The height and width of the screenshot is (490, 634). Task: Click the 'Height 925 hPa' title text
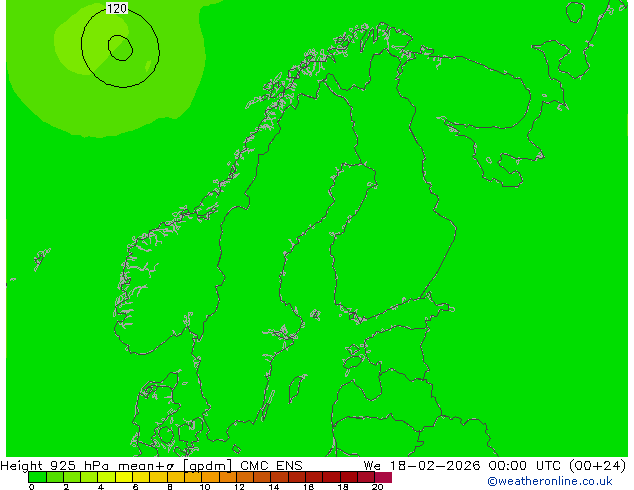55,466
